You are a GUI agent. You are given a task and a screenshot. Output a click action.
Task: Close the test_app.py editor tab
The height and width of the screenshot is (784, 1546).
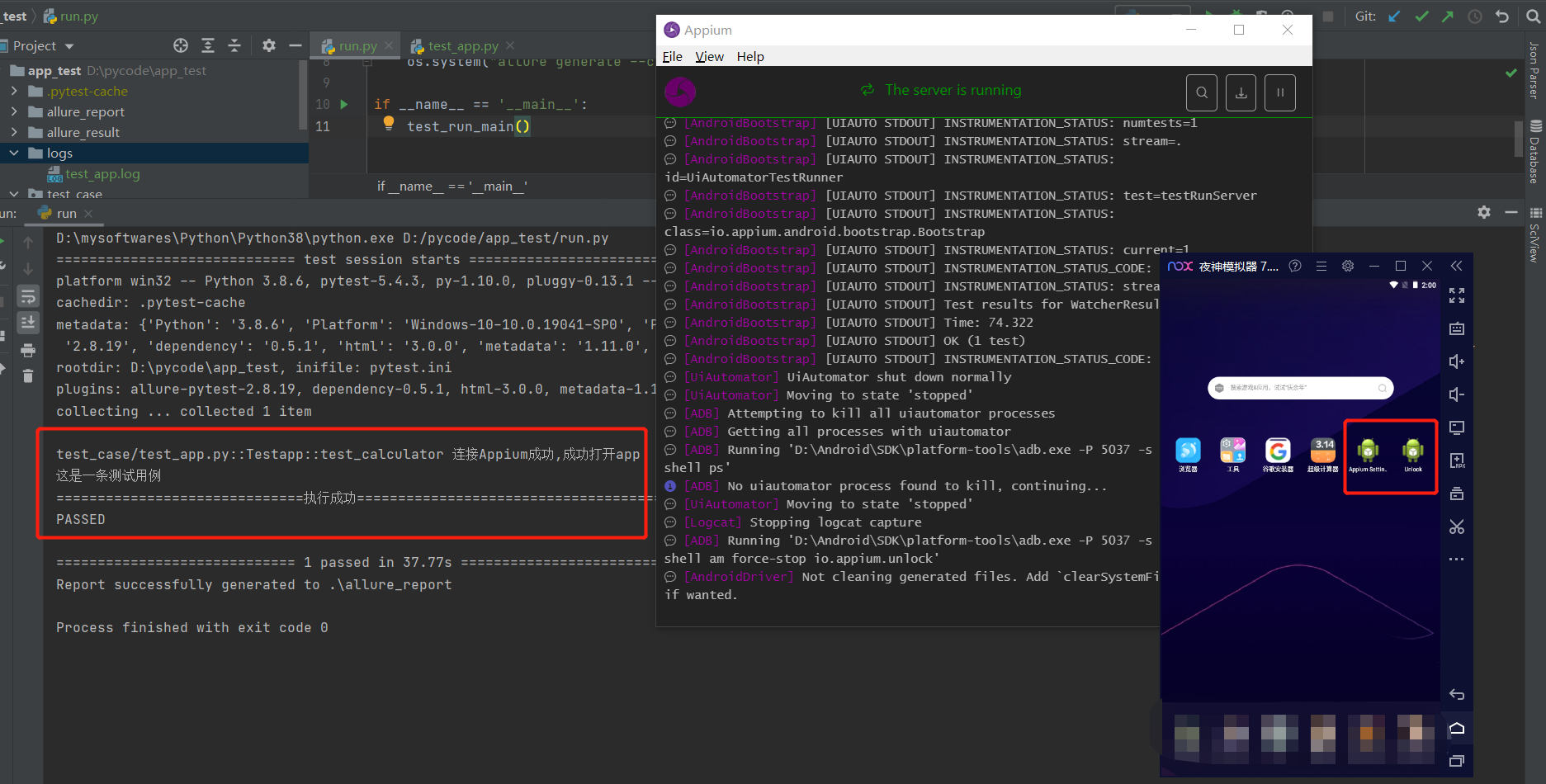510,45
